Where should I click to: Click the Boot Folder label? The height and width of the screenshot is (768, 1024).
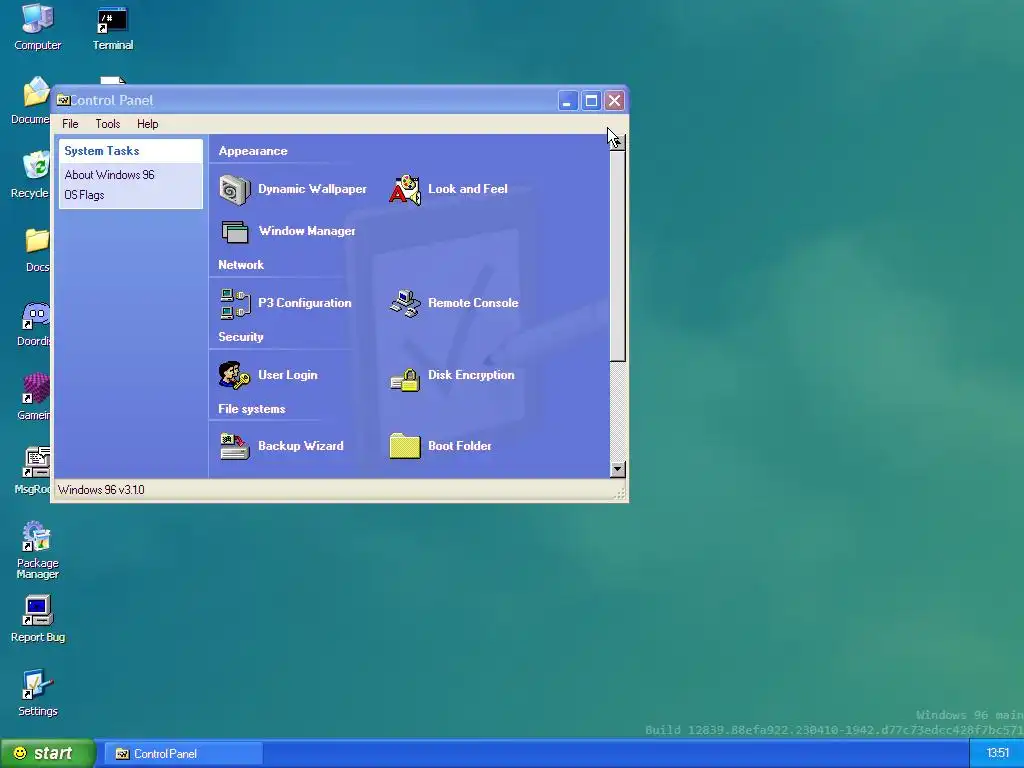pos(460,446)
